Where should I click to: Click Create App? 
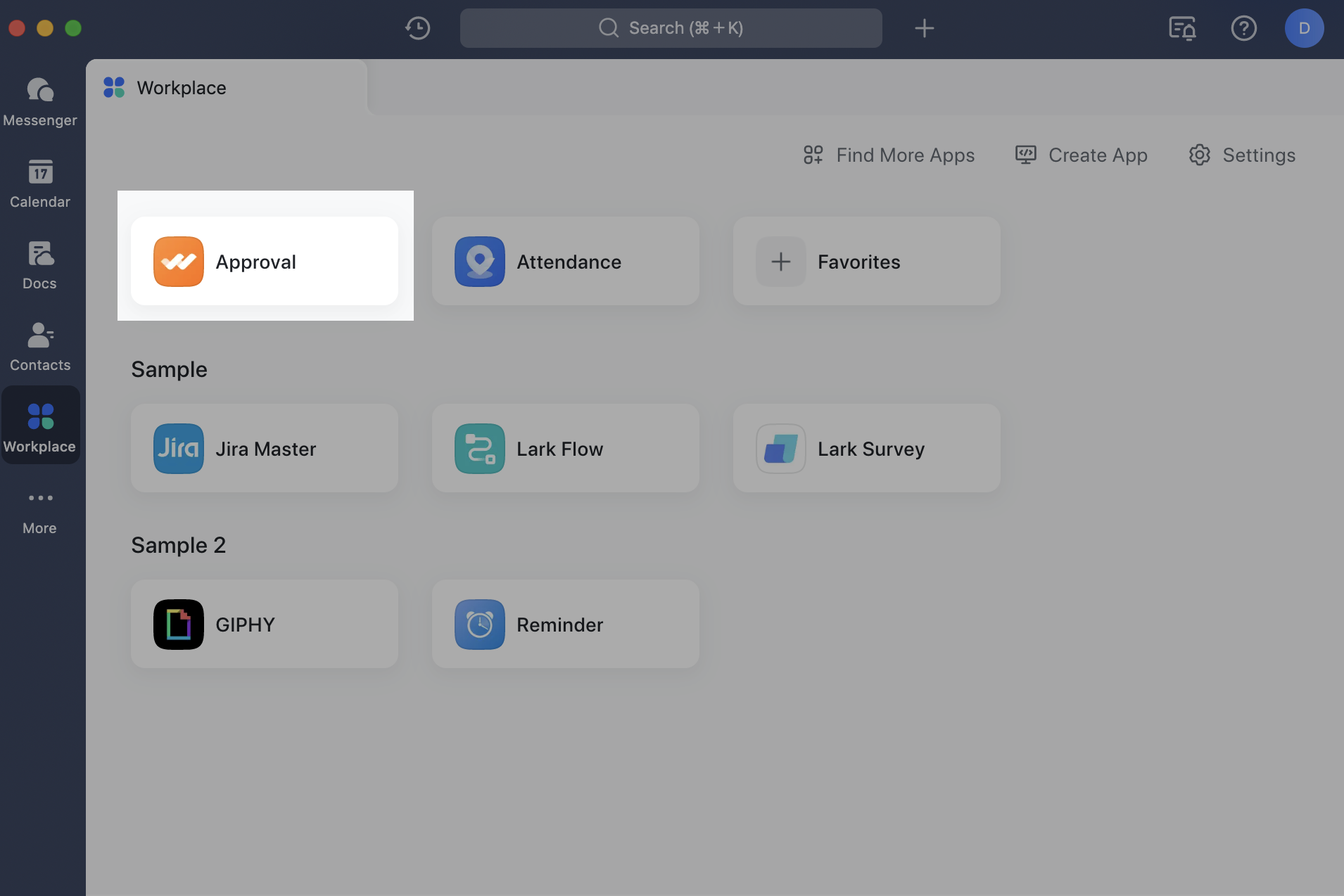1081,155
